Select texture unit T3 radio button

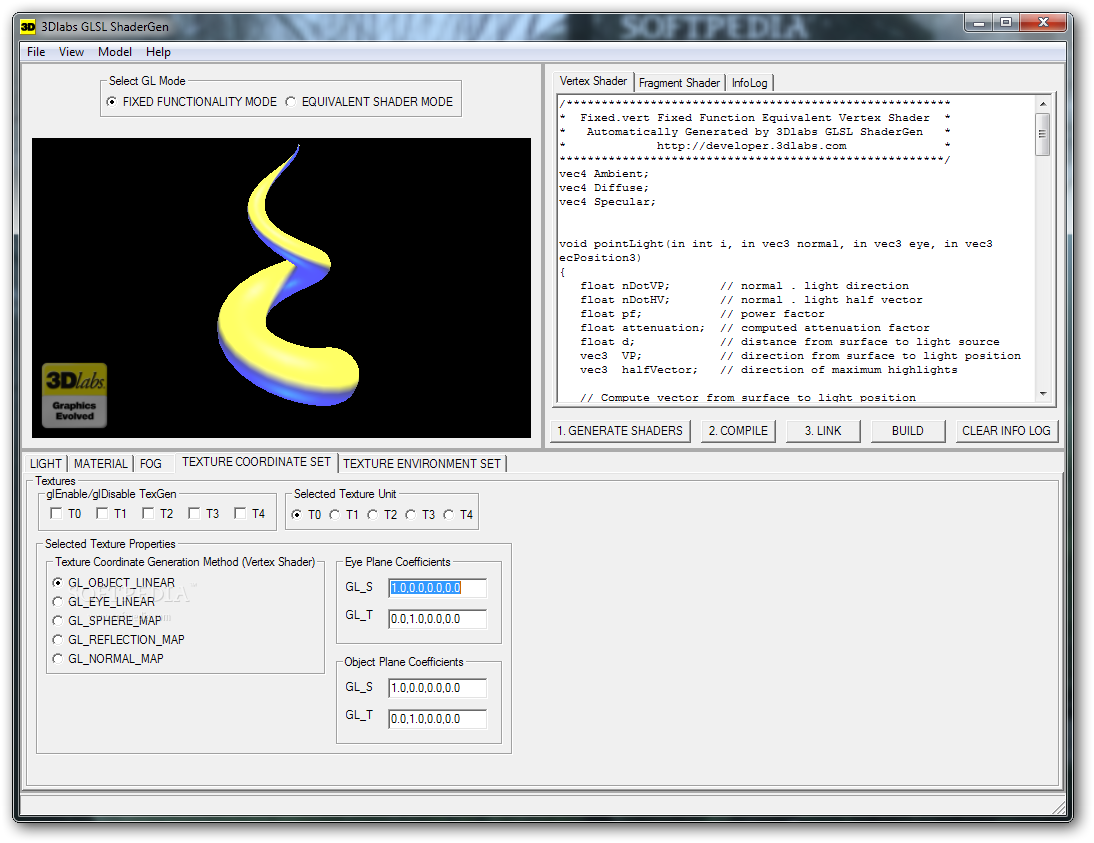tap(410, 515)
